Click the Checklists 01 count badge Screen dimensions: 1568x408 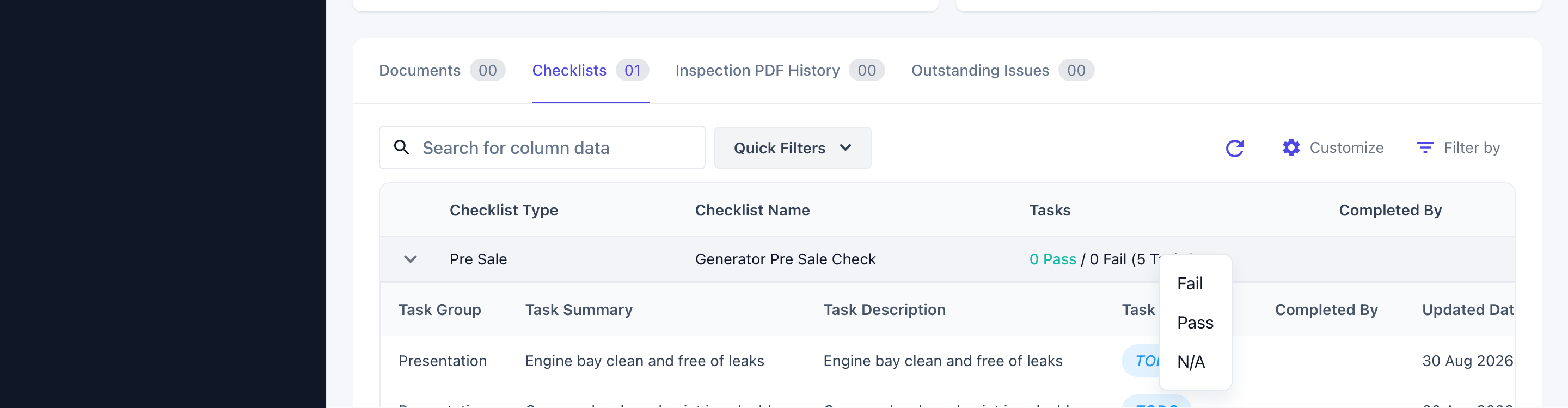633,71
